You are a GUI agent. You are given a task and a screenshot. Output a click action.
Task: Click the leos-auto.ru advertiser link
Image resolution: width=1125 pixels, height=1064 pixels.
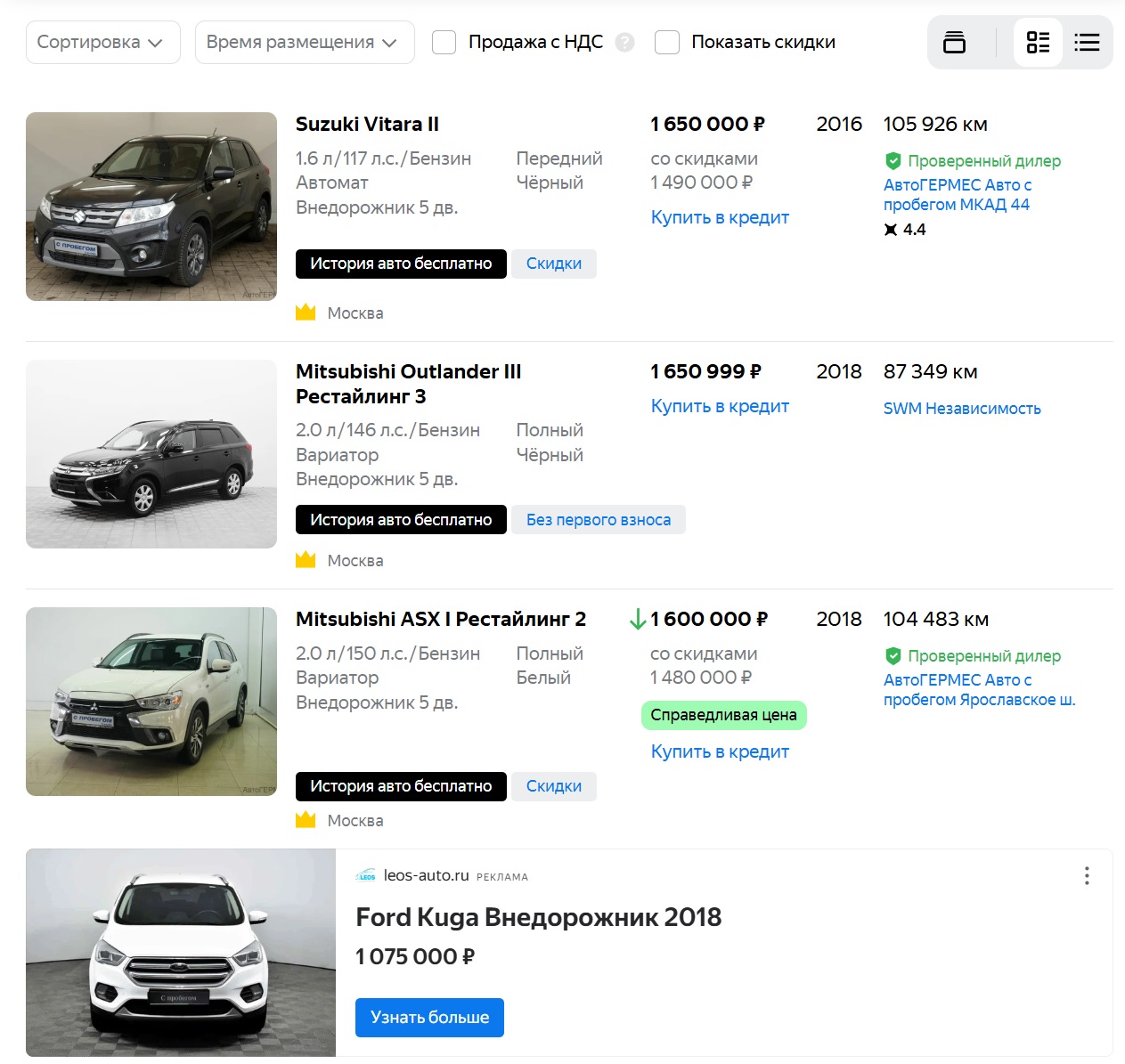(x=426, y=875)
